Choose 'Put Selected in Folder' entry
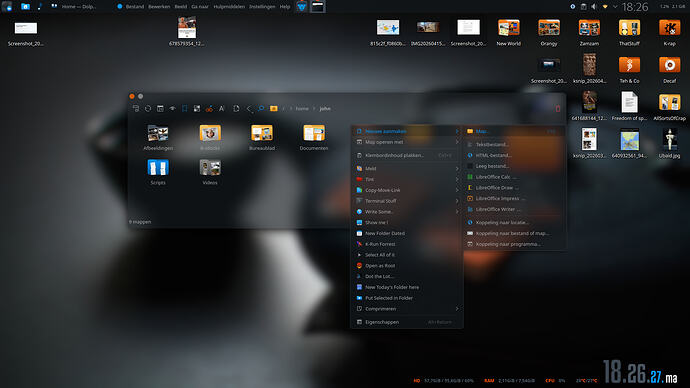Screen dimensions: 690x388 pyautogui.click(x=407, y=298)
